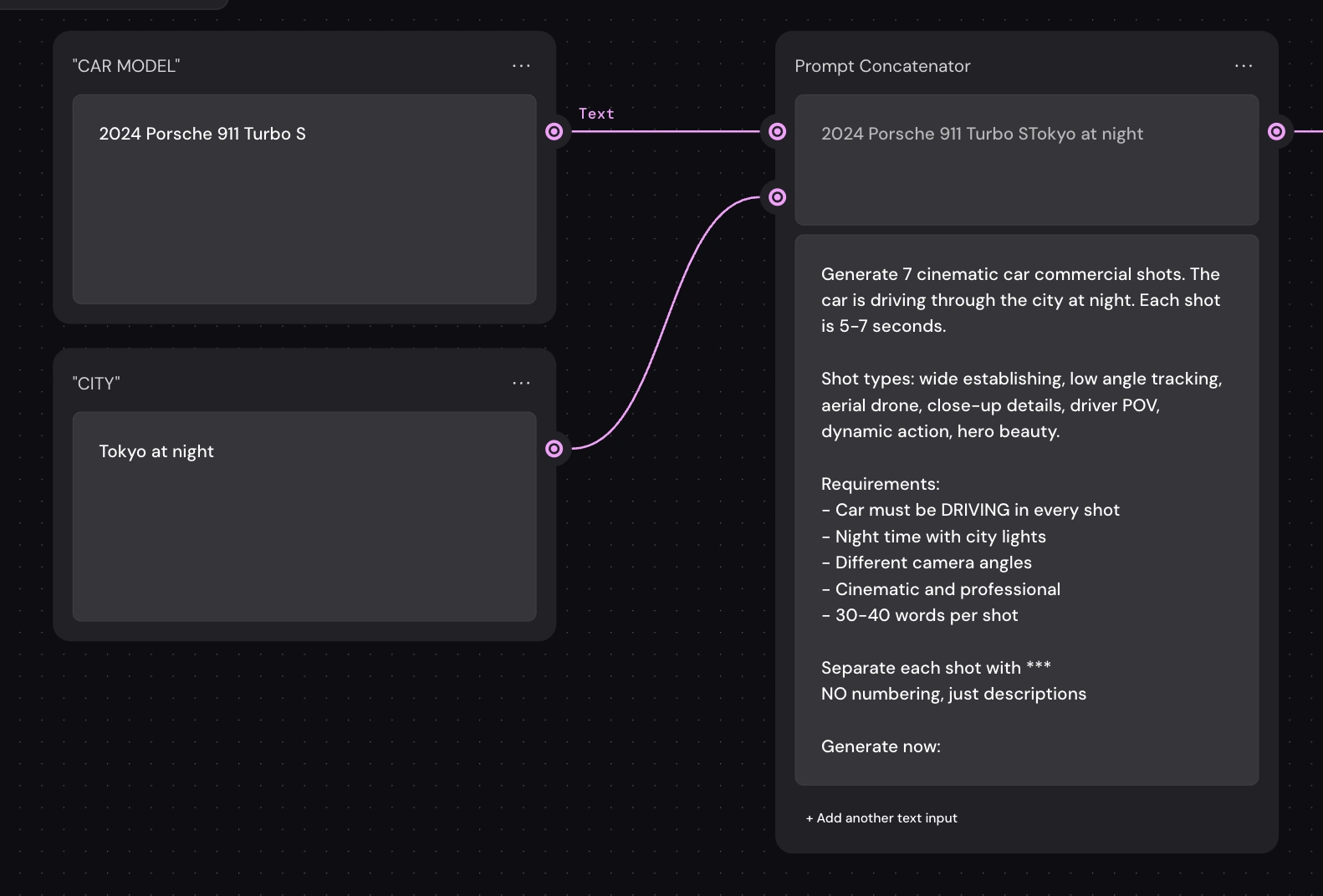Viewport: 1323px width, 896px height.
Task: Open the "CAR MODEL" node options menu
Action: 521,66
